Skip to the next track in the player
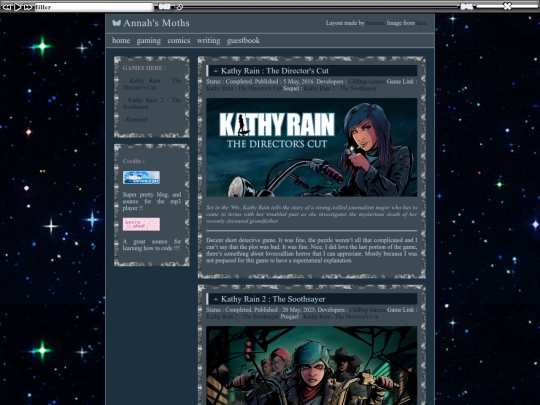The height and width of the screenshot is (405, 540). 28,7
